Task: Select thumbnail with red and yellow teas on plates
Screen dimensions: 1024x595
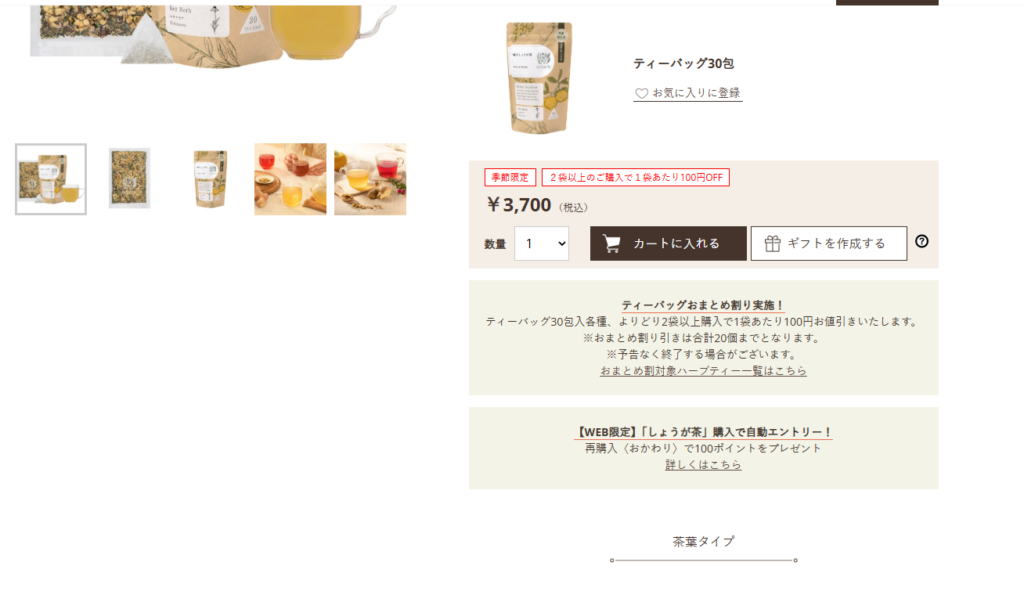Action: coord(290,179)
